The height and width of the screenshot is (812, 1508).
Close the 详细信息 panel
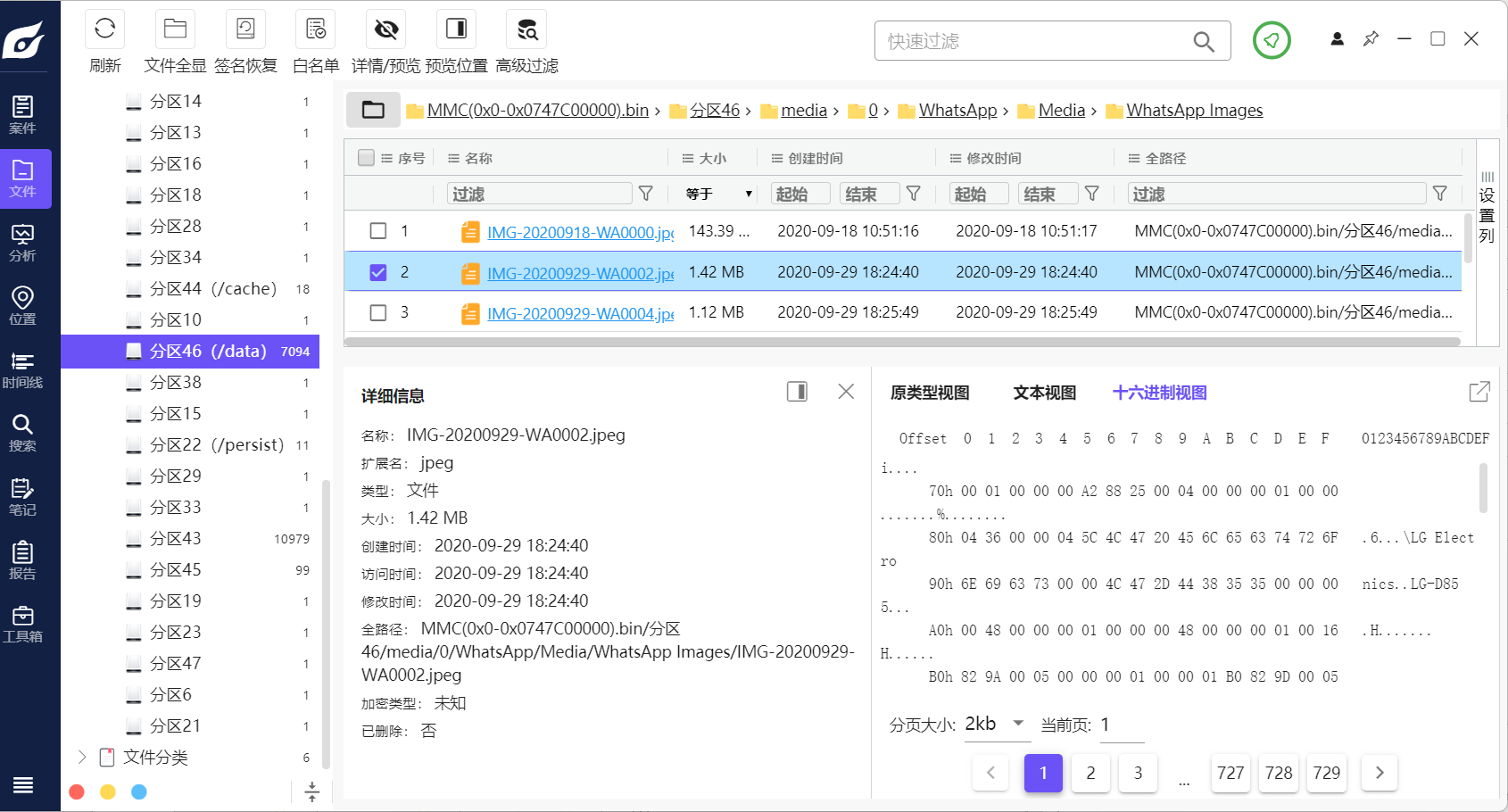point(847,392)
